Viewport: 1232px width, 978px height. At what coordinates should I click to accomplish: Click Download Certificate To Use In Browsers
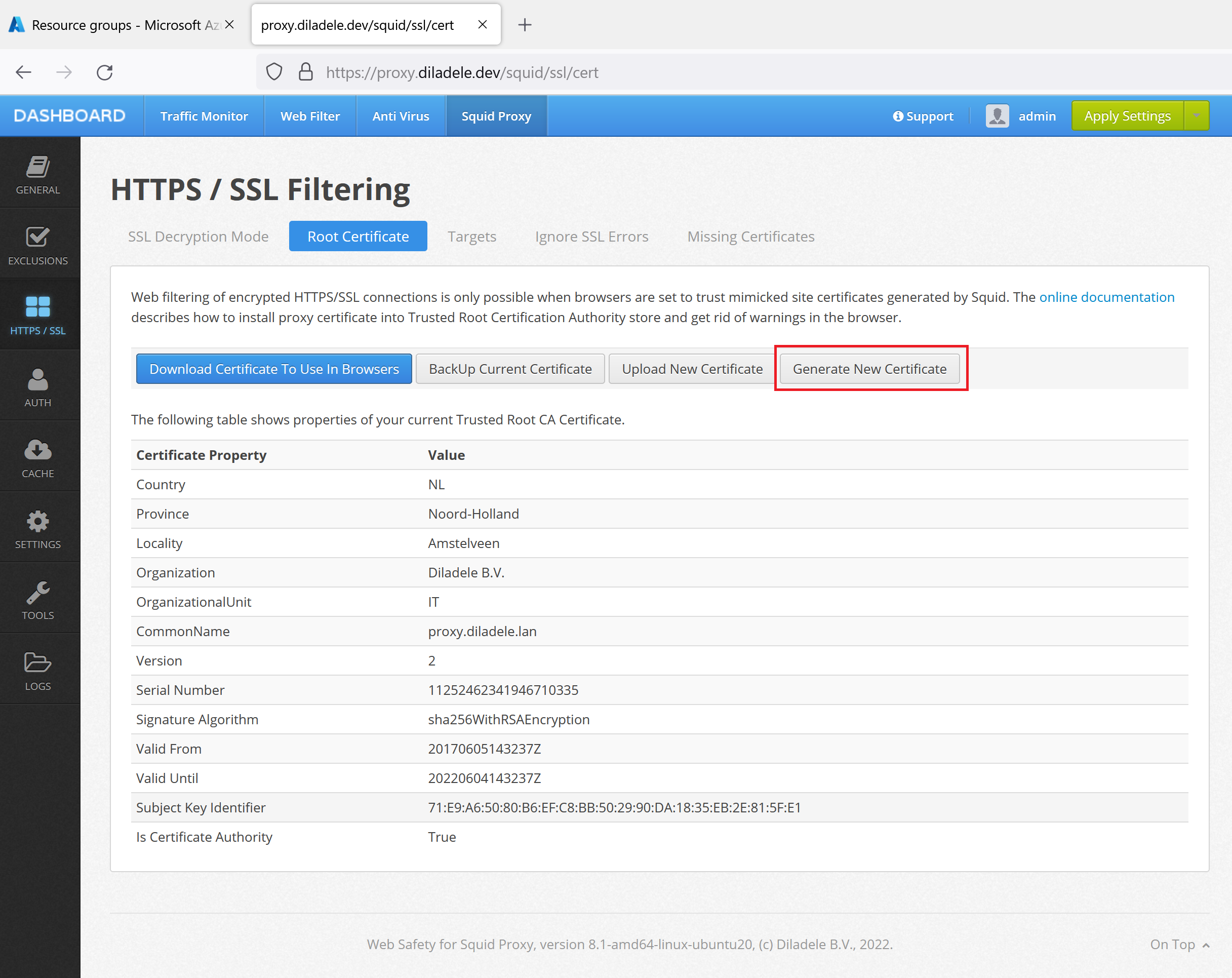click(274, 369)
